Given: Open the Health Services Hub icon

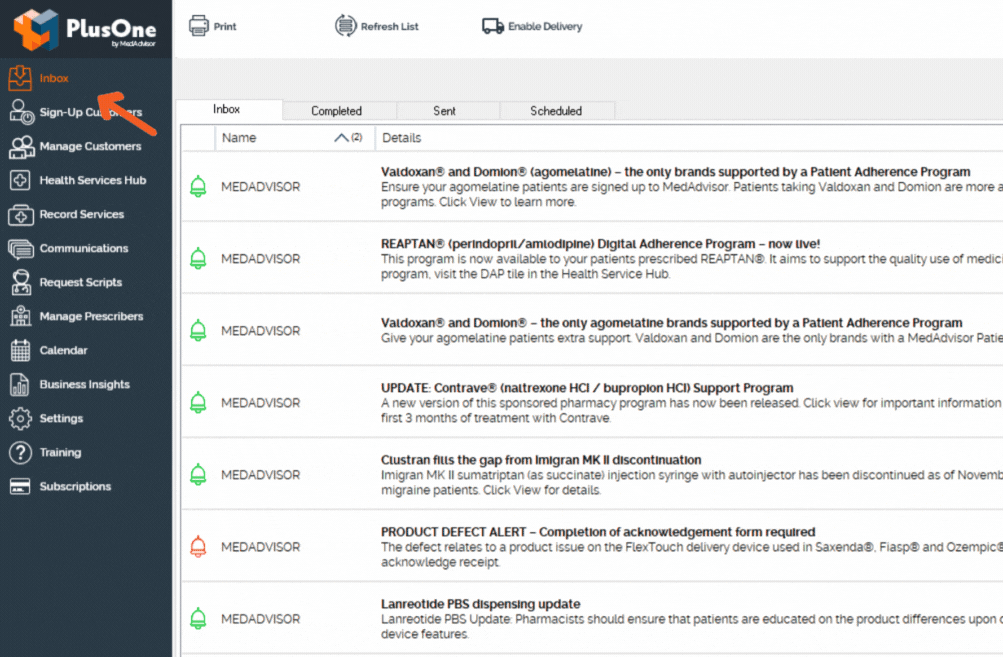Looking at the screenshot, I should [20, 181].
